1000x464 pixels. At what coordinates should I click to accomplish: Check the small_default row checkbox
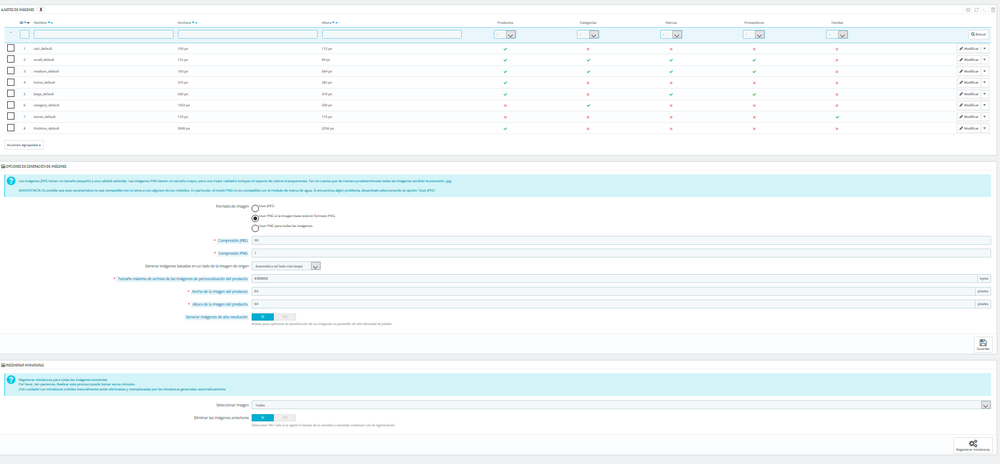(x=11, y=59)
